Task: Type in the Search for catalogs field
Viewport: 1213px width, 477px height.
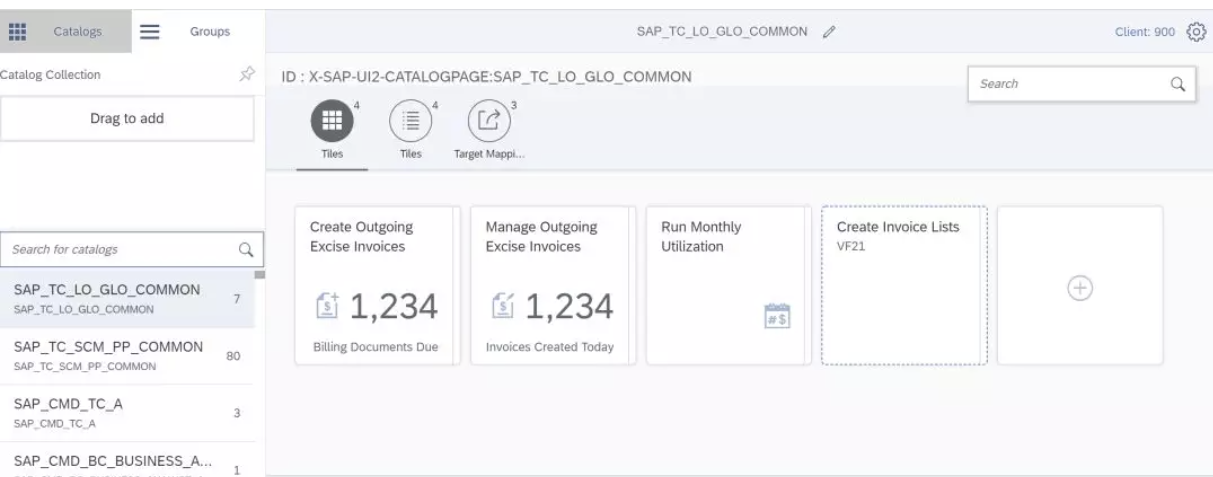Action: point(131,249)
